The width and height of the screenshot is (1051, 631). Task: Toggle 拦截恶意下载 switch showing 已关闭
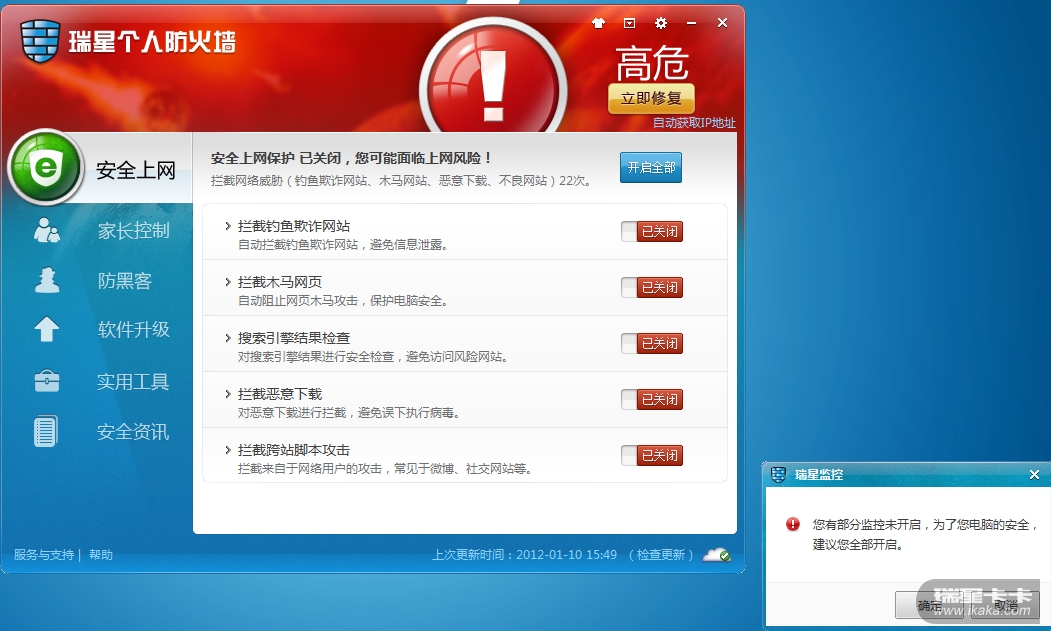pyautogui.click(x=652, y=400)
